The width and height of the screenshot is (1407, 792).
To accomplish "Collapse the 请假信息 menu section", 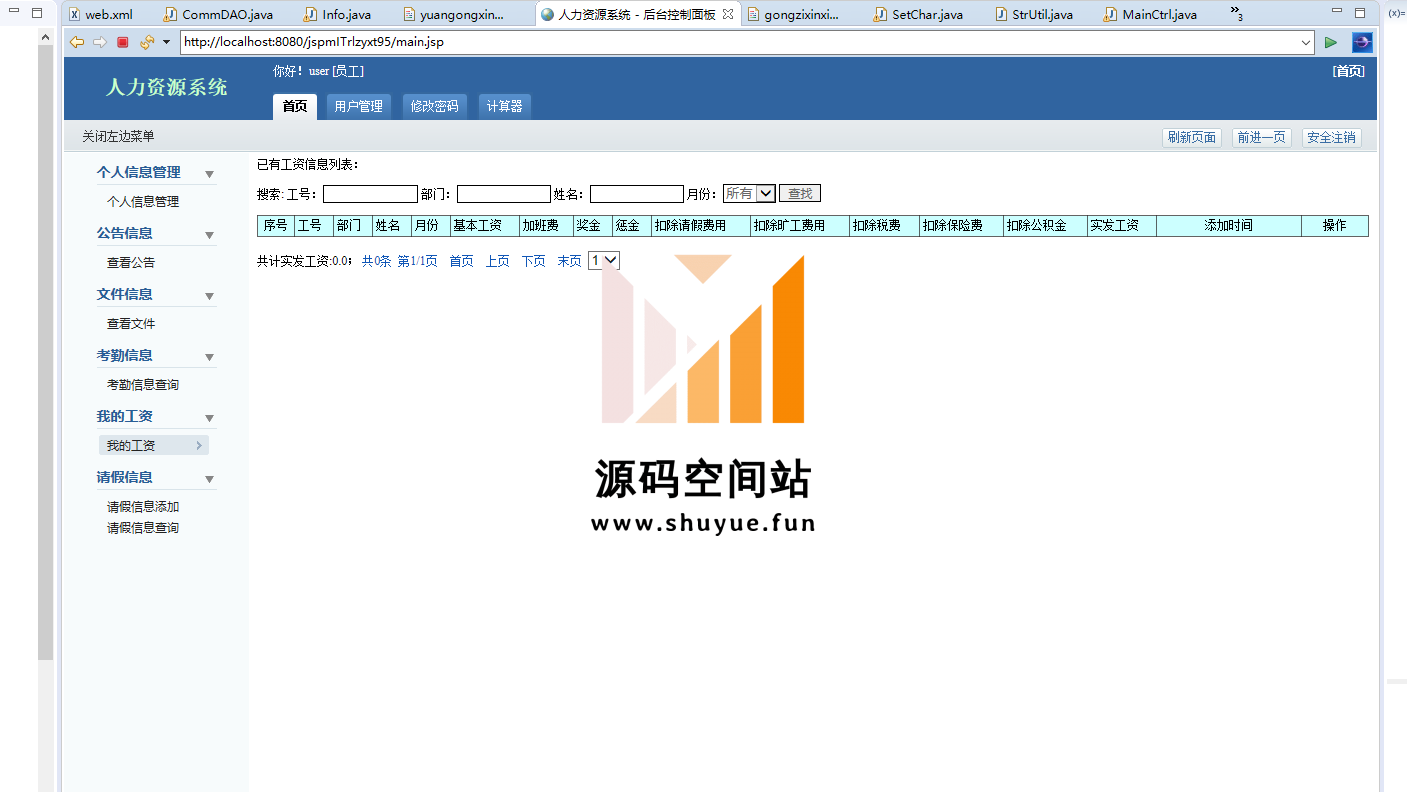I will (x=209, y=479).
